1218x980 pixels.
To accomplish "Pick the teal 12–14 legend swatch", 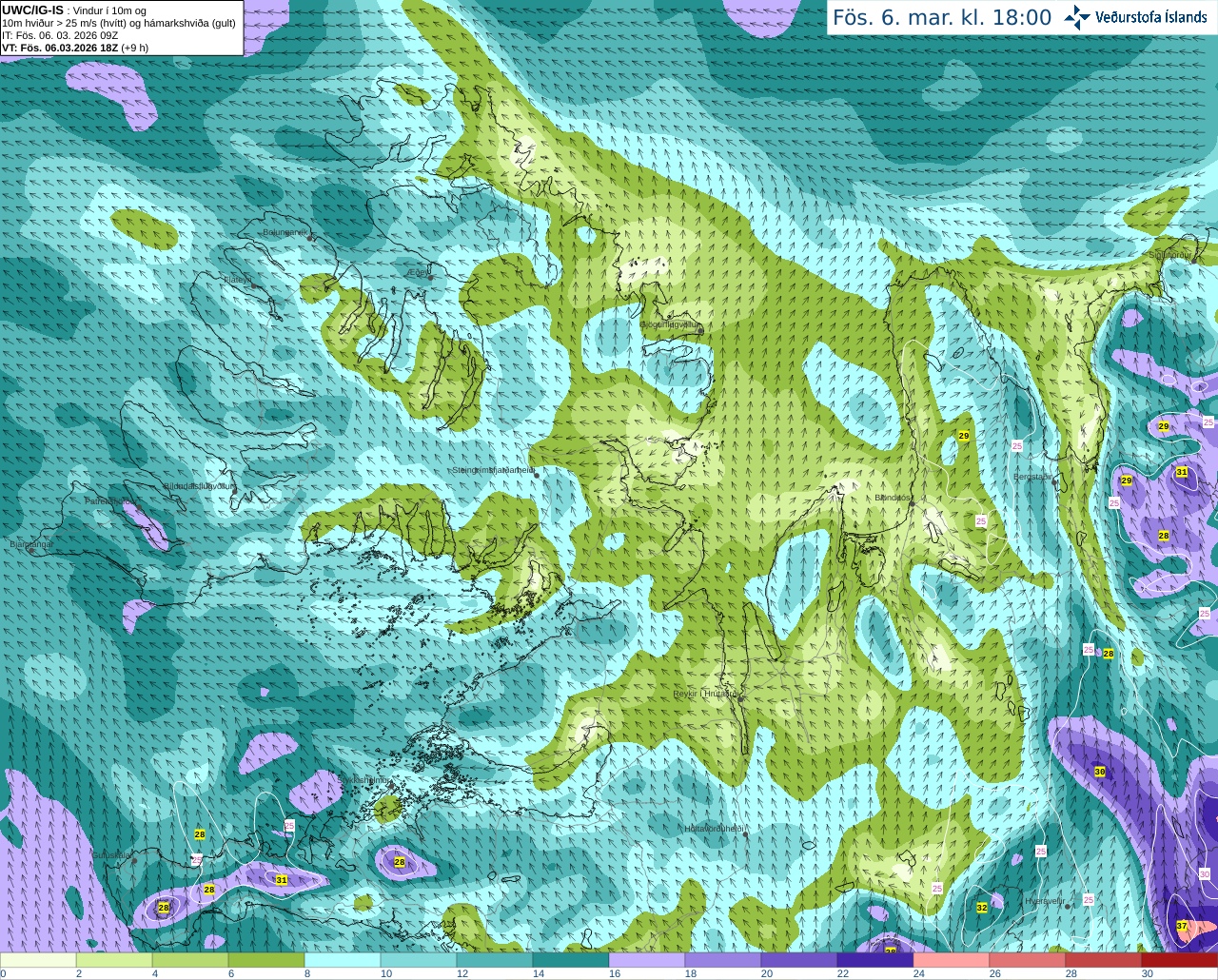I will coord(495,960).
